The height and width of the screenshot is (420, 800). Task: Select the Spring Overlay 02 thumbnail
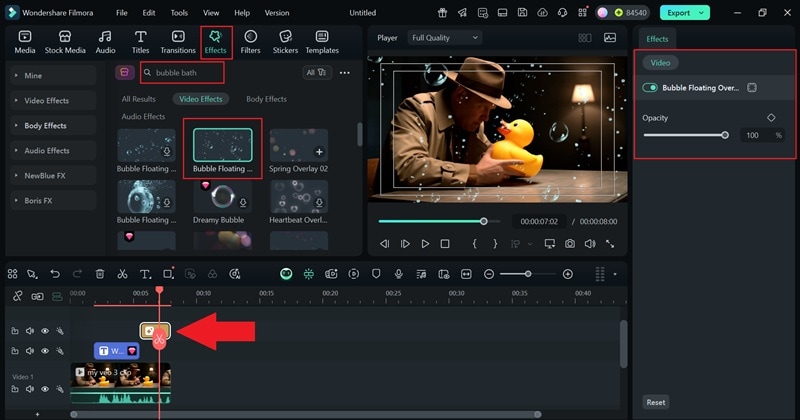299,145
